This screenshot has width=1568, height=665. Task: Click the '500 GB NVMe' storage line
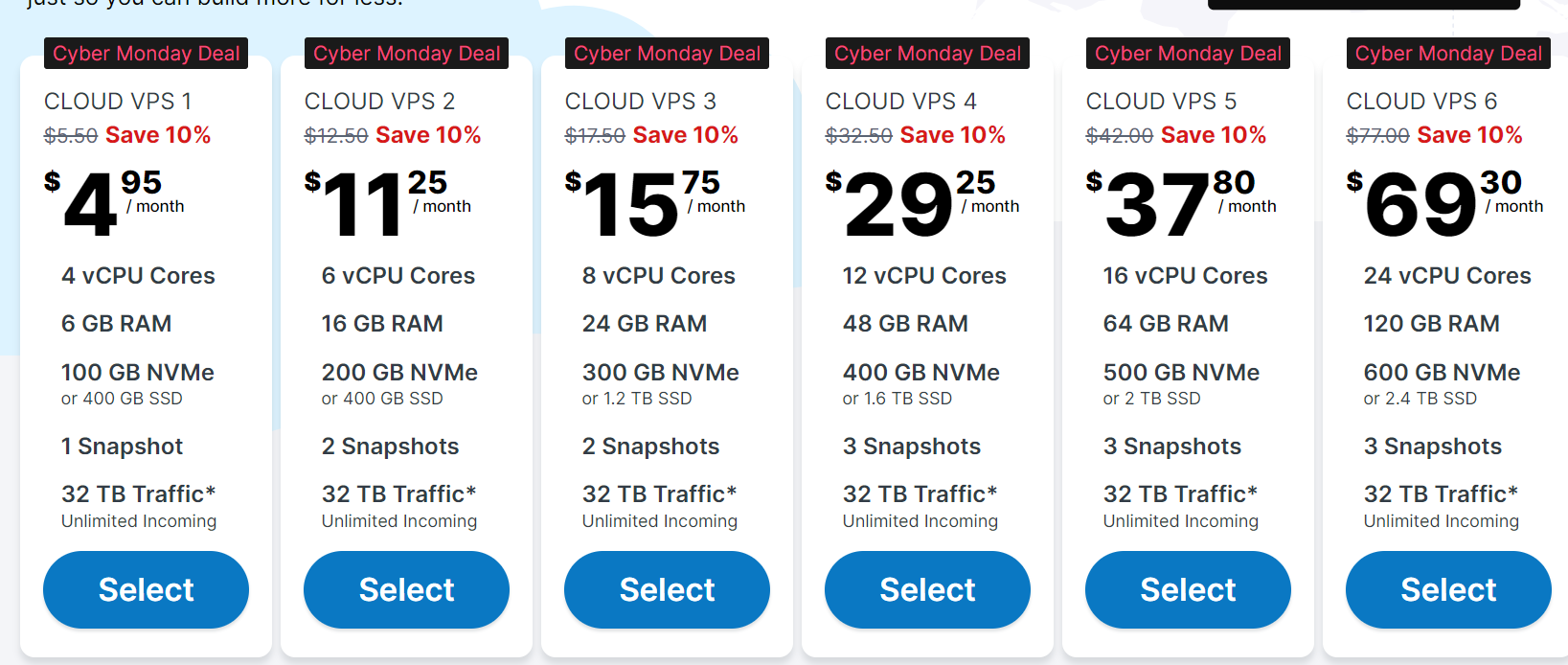(x=1181, y=372)
